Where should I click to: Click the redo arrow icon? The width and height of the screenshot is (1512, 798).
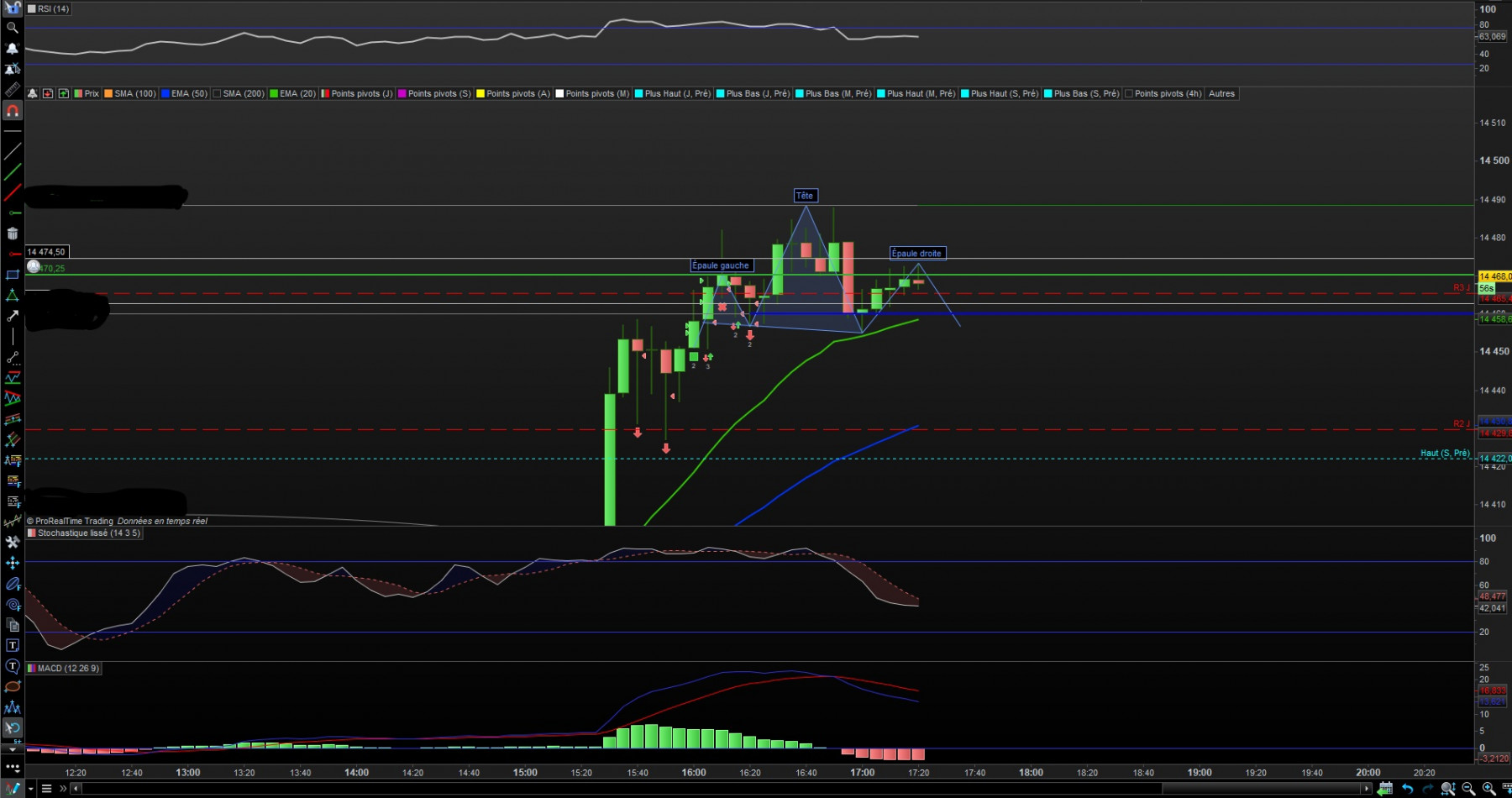pyautogui.click(x=1427, y=789)
